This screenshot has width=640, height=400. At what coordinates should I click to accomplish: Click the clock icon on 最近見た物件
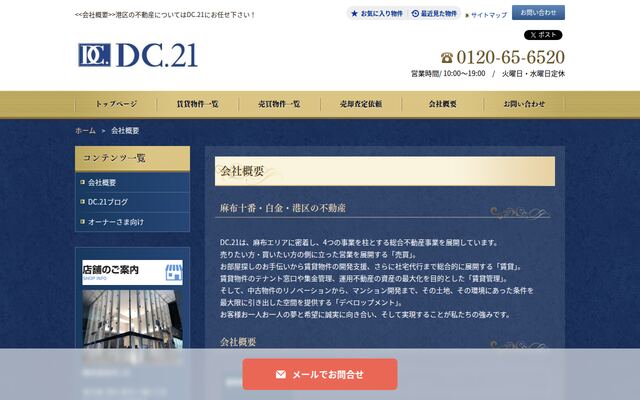pyautogui.click(x=415, y=13)
